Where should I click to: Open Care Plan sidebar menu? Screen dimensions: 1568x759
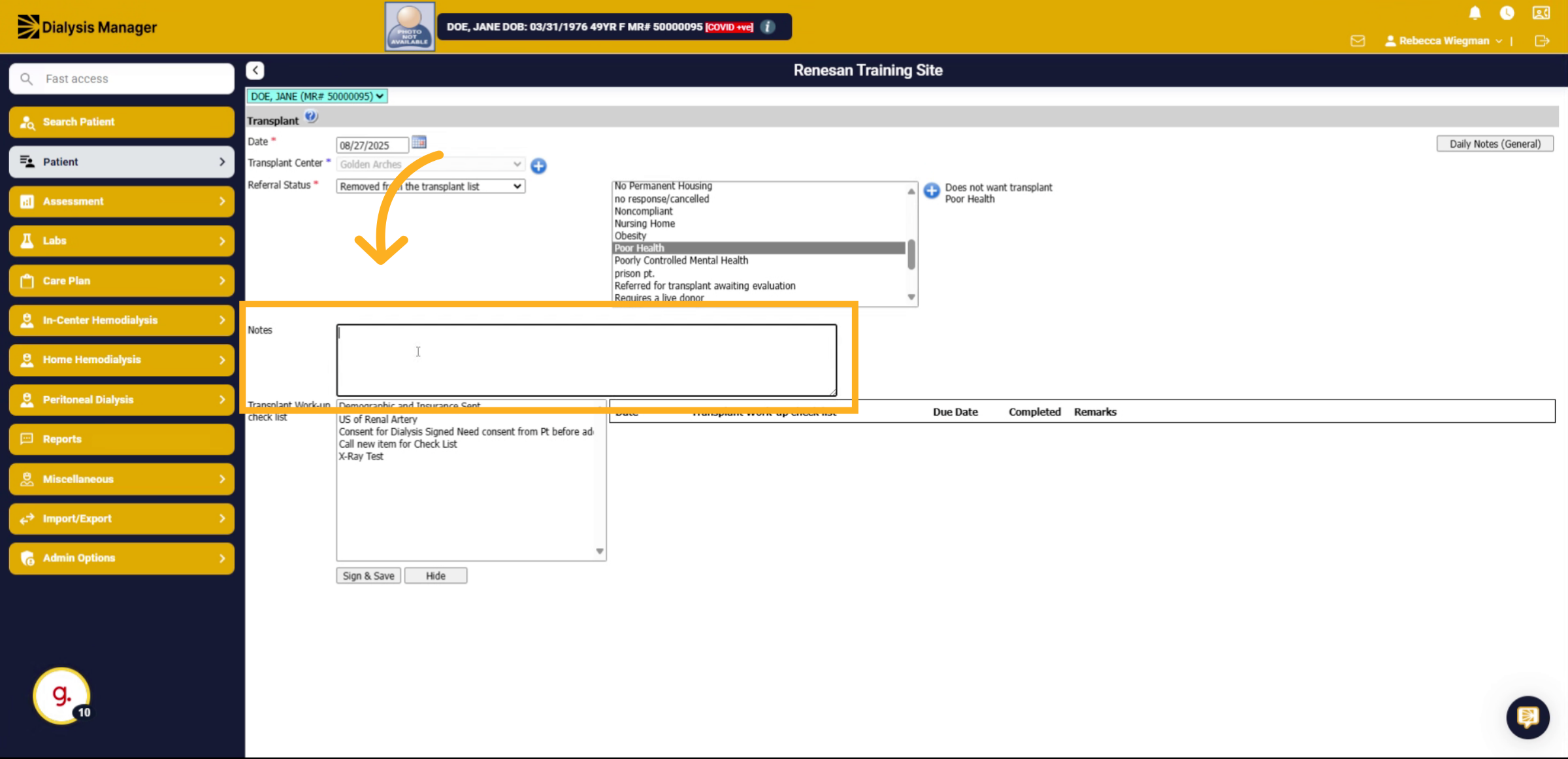tap(122, 280)
